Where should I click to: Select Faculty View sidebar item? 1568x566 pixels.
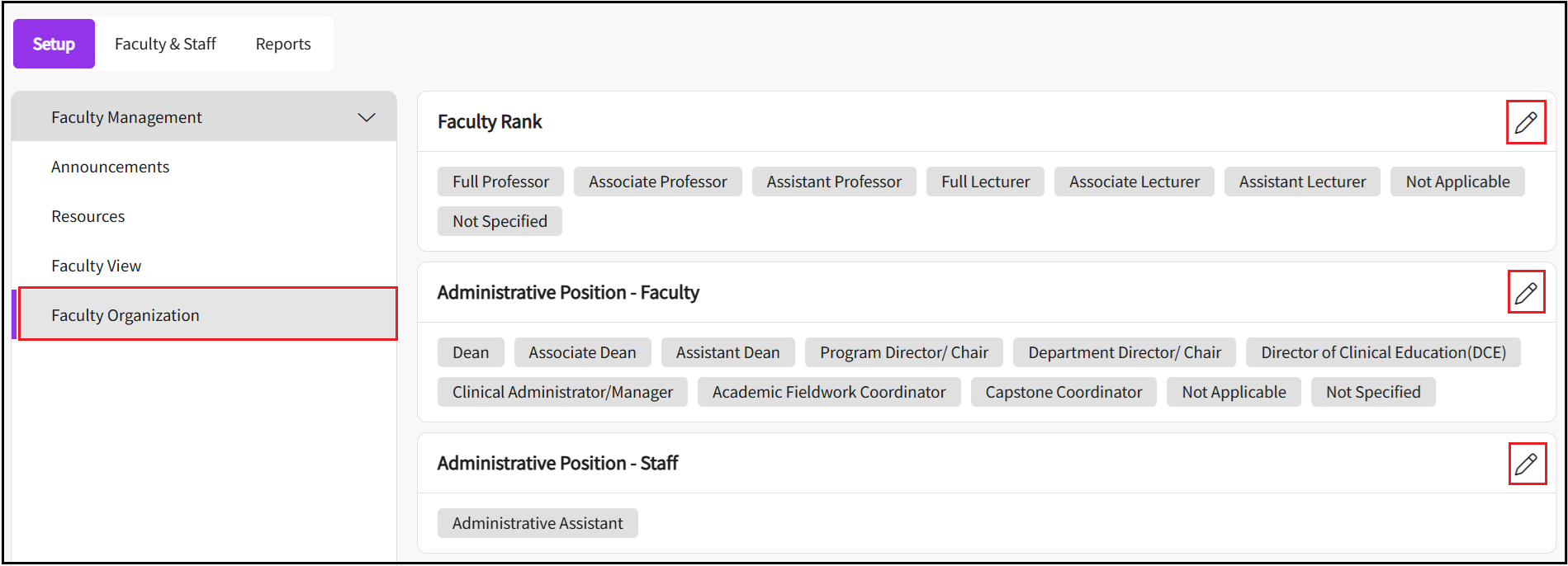click(x=96, y=266)
